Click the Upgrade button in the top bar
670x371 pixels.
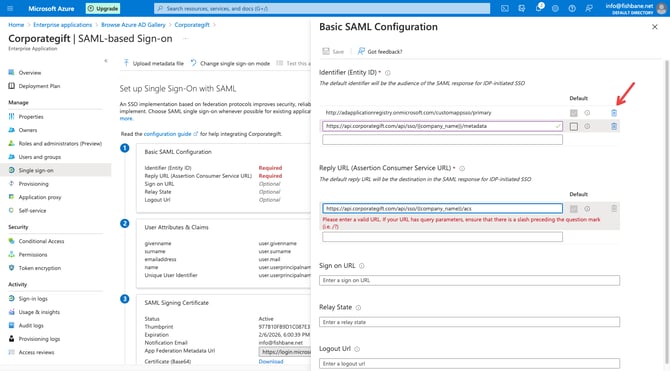click(103, 9)
